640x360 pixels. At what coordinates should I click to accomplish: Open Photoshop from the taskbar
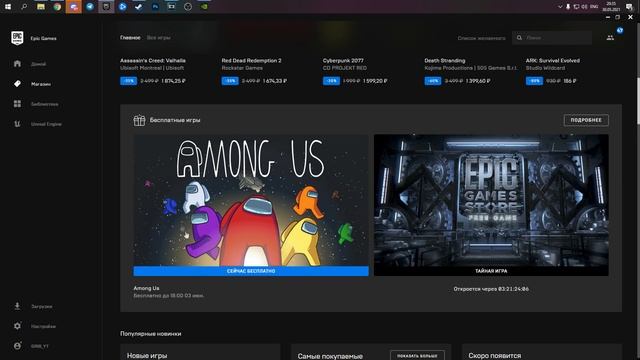[x=155, y=7]
